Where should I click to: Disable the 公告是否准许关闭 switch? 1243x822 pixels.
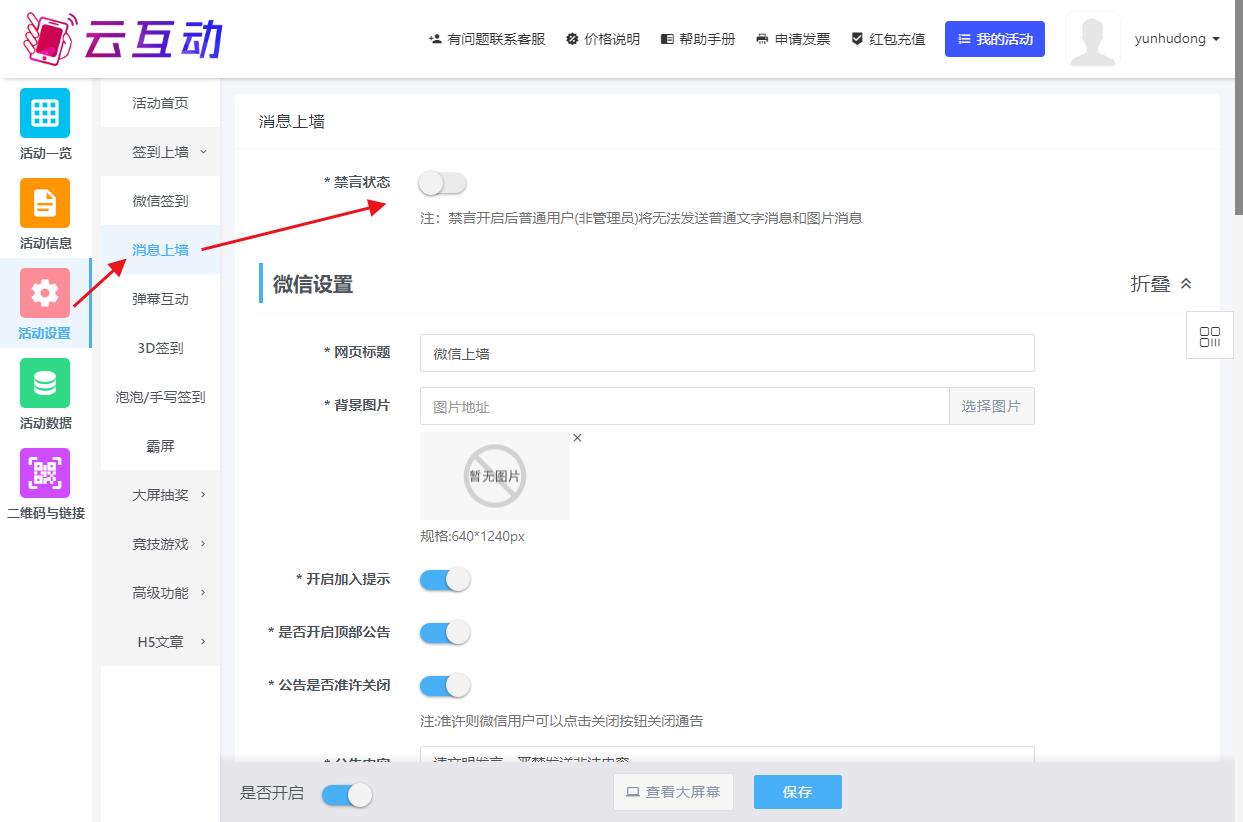pyautogui.click(x=444, y=686)
